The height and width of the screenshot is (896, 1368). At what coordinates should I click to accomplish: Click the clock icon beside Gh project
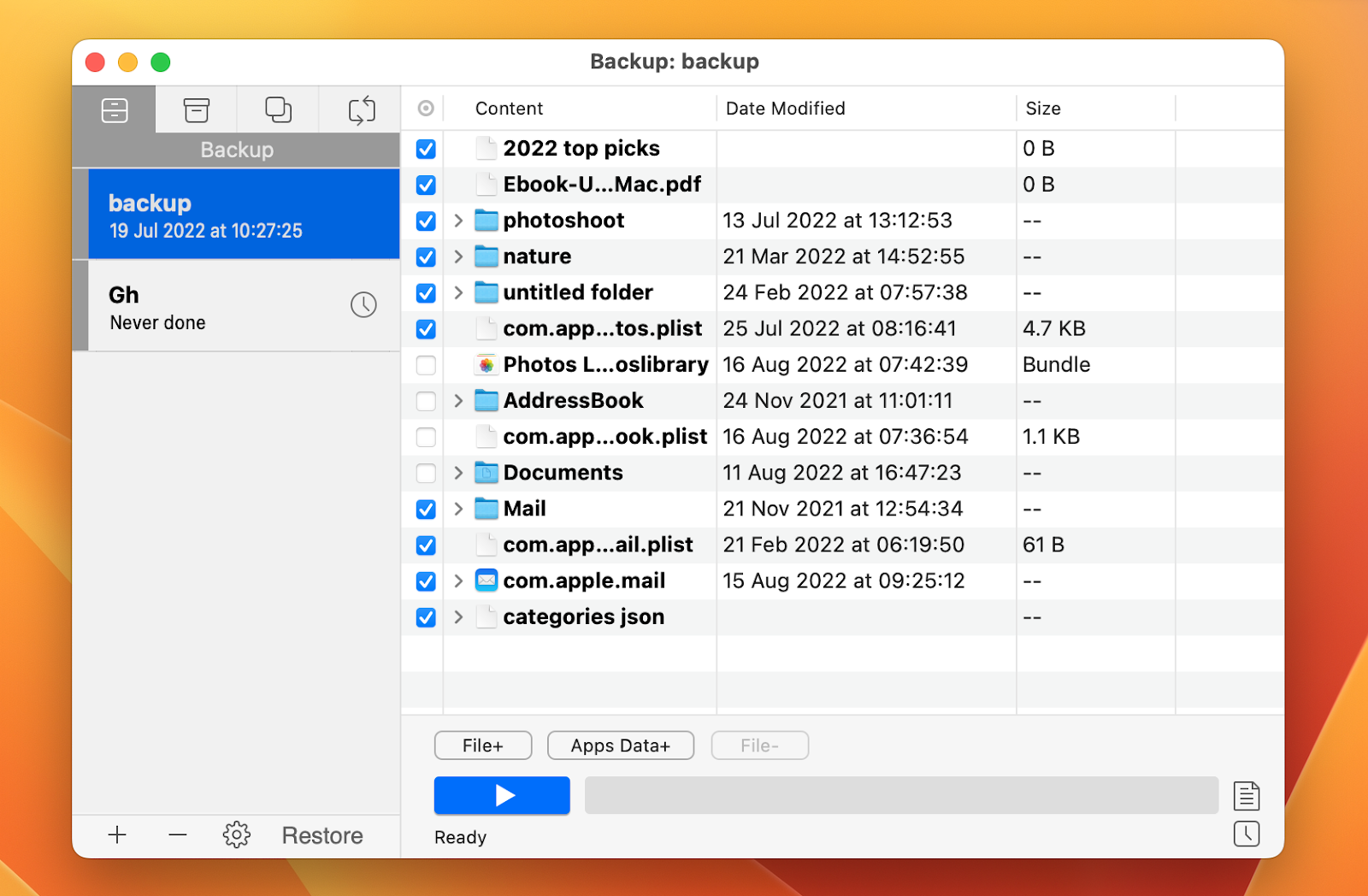(x=363, y=304)
